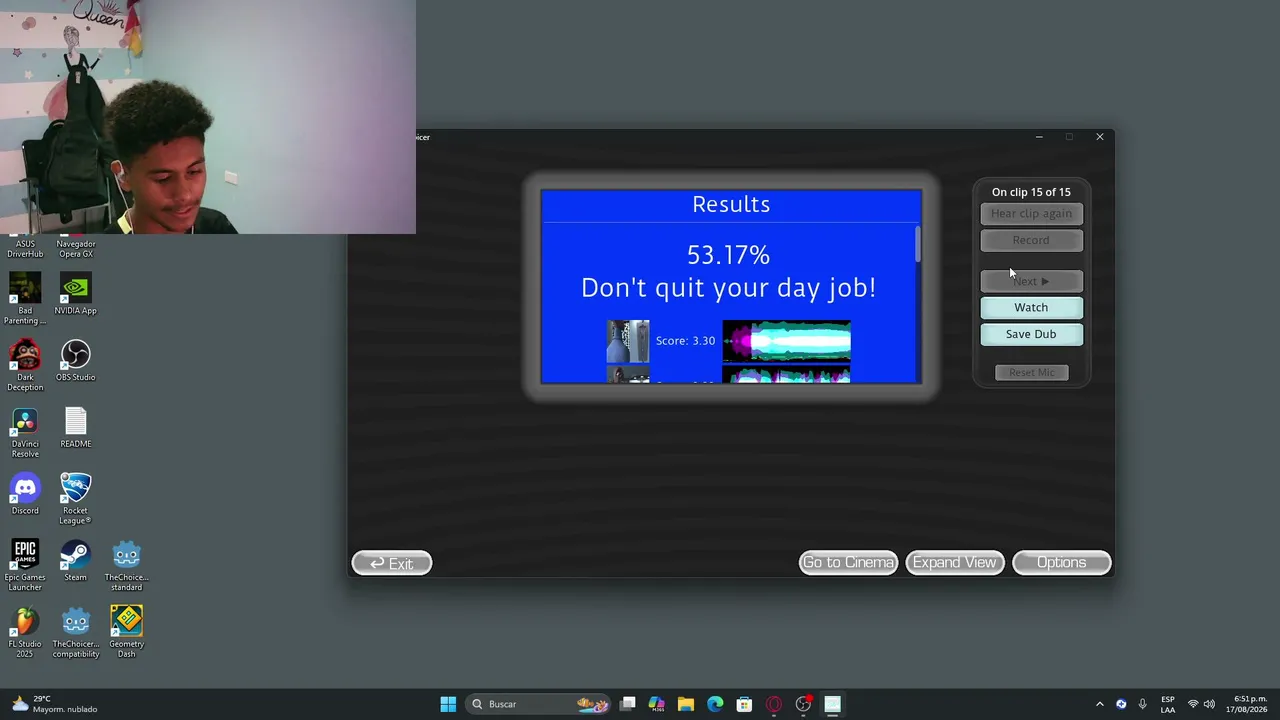Click the waveform beside Score 3.30

786,341
